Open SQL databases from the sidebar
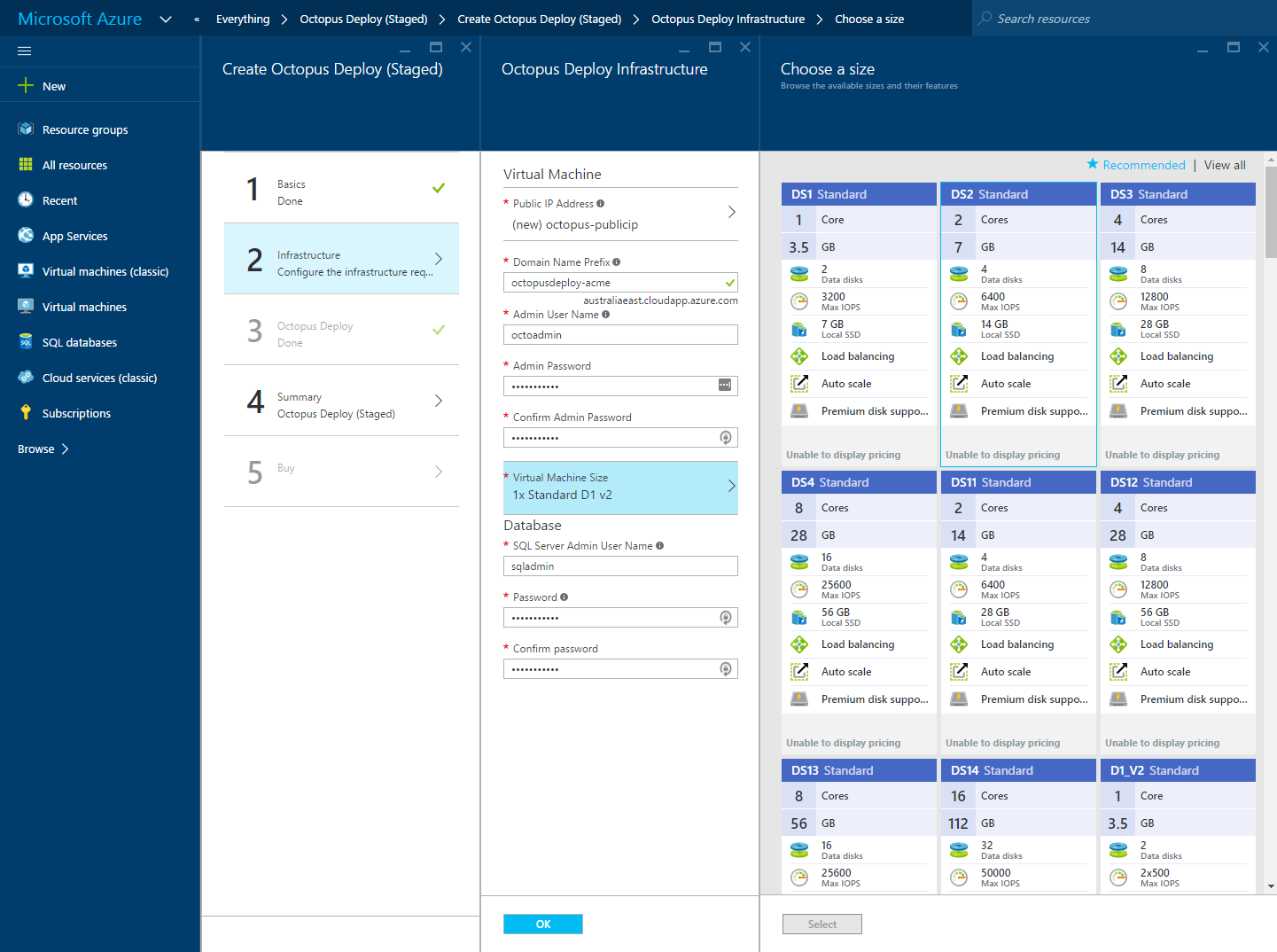The height and width of the screenshot is (952, 1277). tap(79, 342)
